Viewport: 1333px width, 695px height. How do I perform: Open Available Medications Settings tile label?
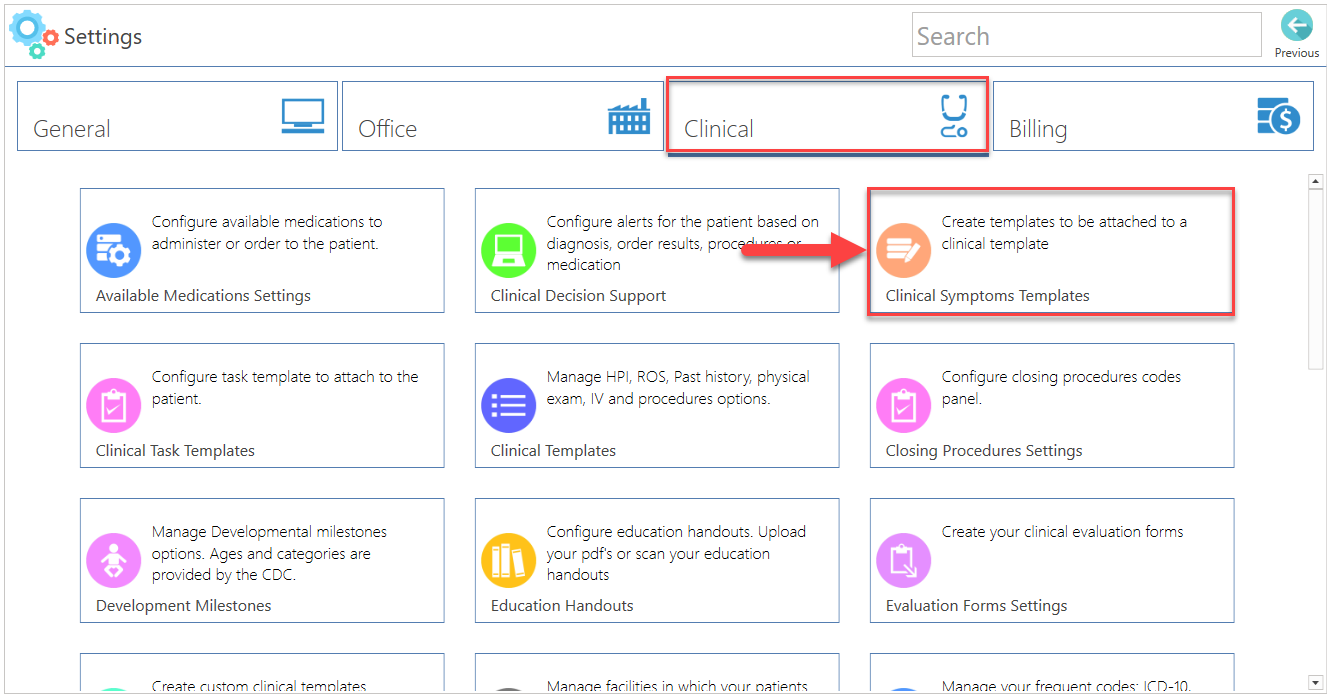(x=203, y=295)
